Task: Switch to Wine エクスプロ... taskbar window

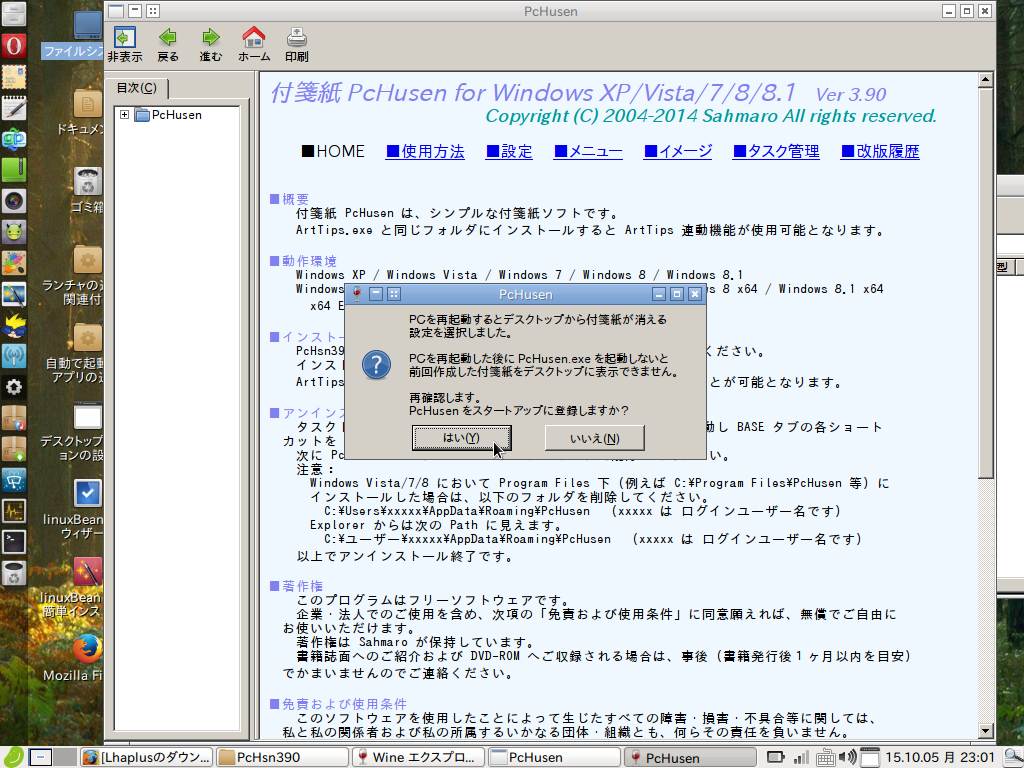Action: pyautogui.click(x=418, y=758)
